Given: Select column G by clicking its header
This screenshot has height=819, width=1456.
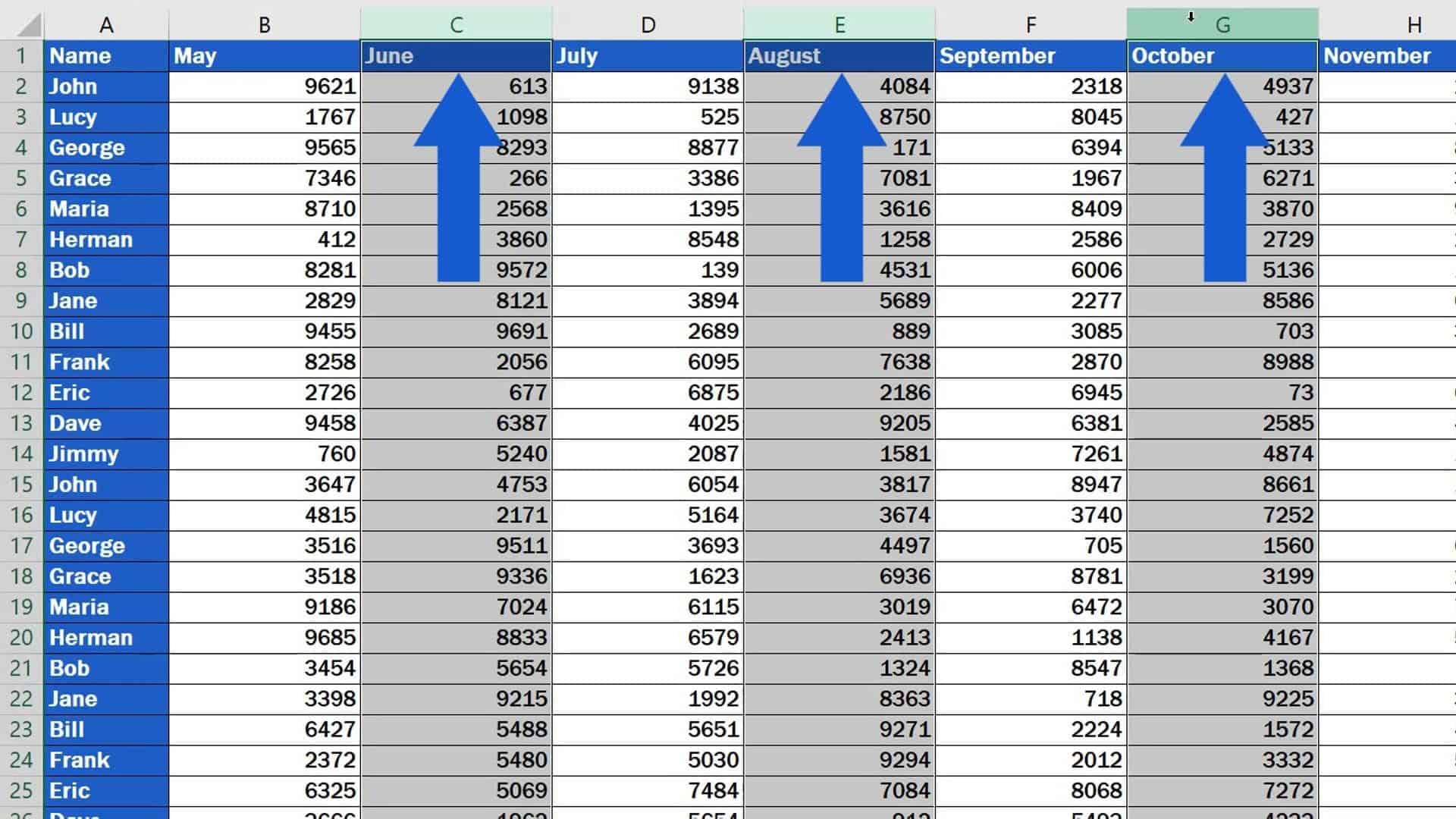Looking at the screenshot, I should coord(1223,24).
